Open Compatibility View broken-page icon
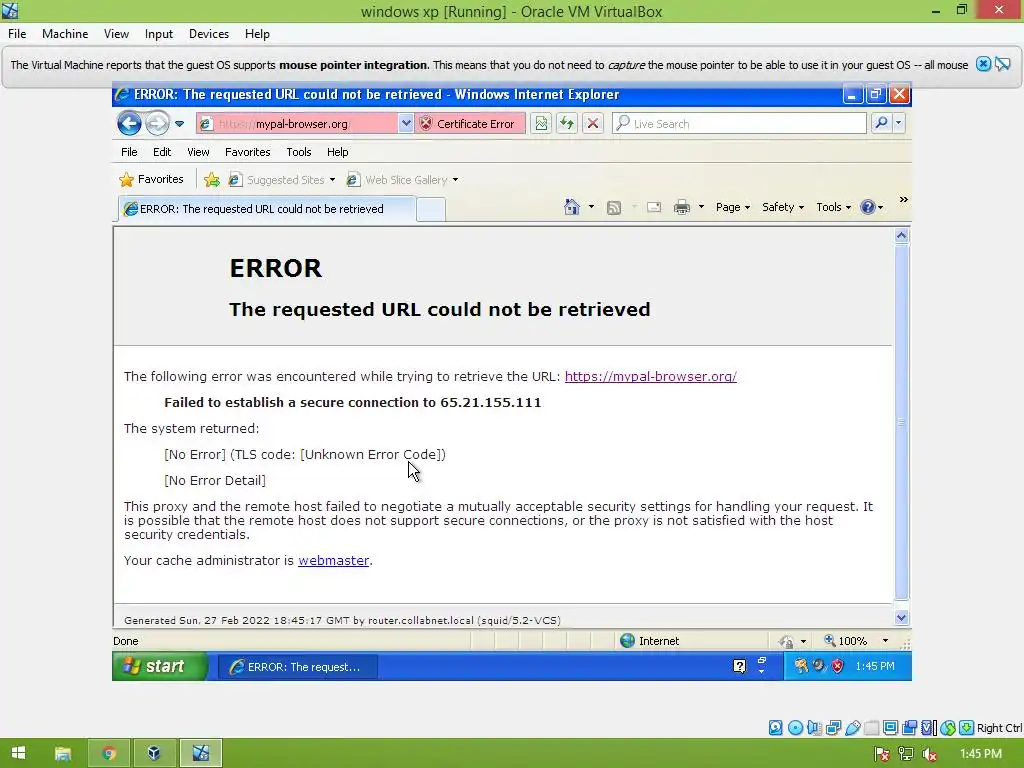This screenshot has width=1024, height=768. tap(541, 123)
